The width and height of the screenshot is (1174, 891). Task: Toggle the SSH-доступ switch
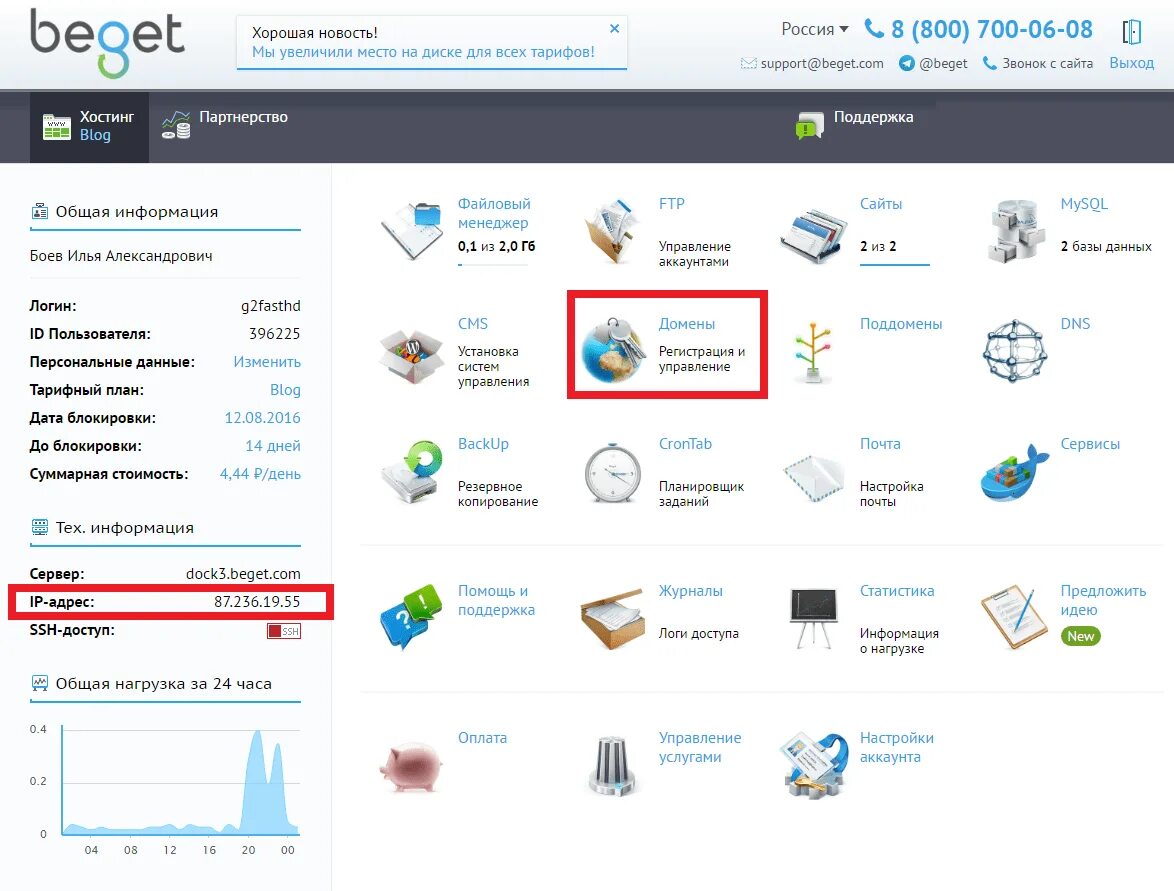[284, 631]
